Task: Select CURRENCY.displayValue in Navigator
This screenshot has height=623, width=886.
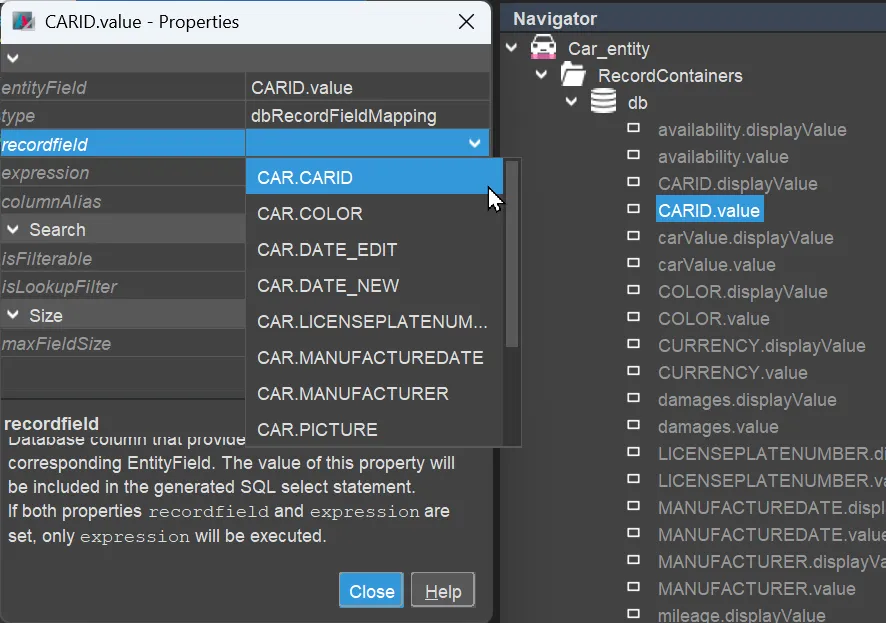Action: click(x=762, y=346)
